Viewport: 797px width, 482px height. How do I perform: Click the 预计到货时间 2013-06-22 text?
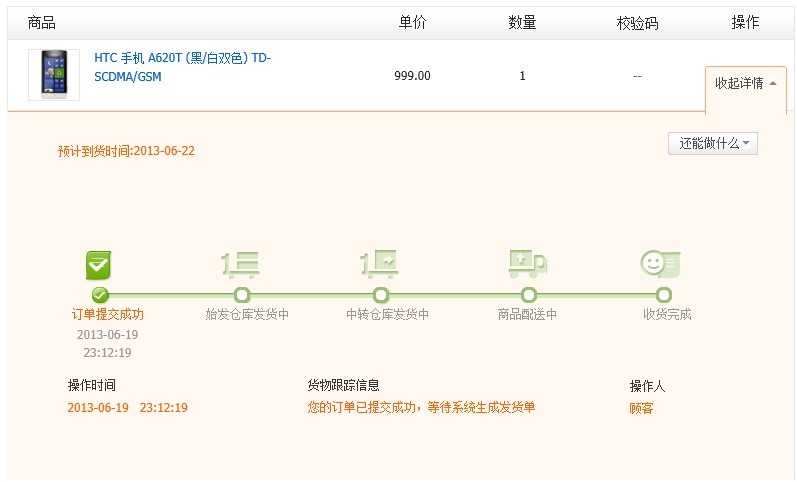(x=127, y=151)
